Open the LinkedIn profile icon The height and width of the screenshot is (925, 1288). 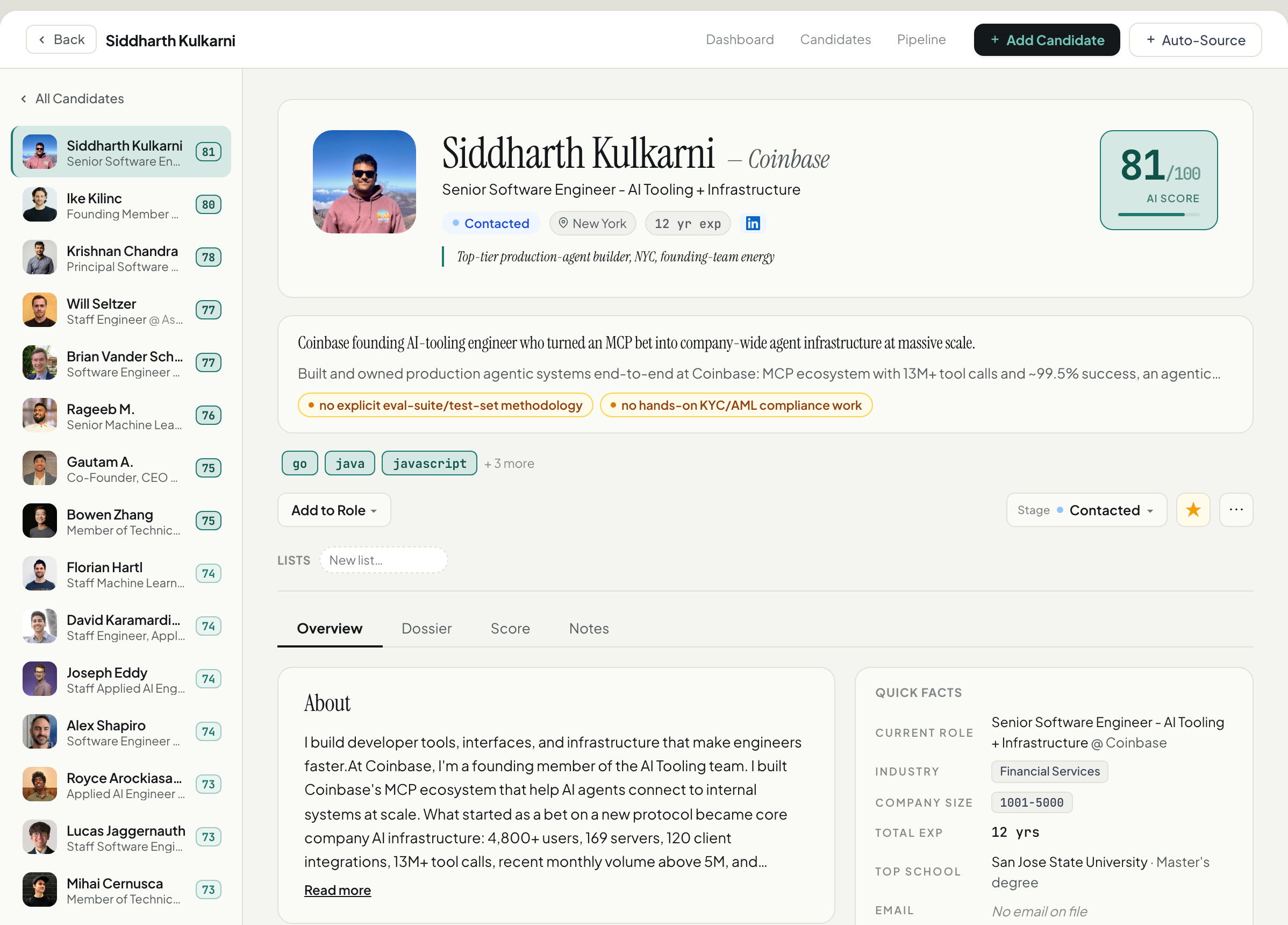(x=753, y=223)
